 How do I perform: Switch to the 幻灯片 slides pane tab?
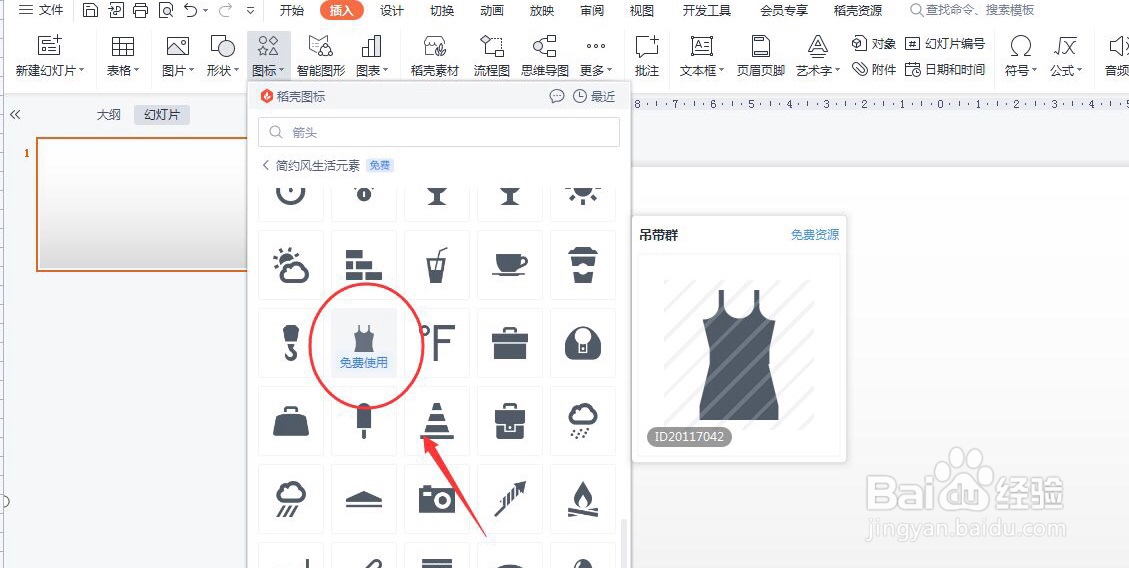[162, 114]
